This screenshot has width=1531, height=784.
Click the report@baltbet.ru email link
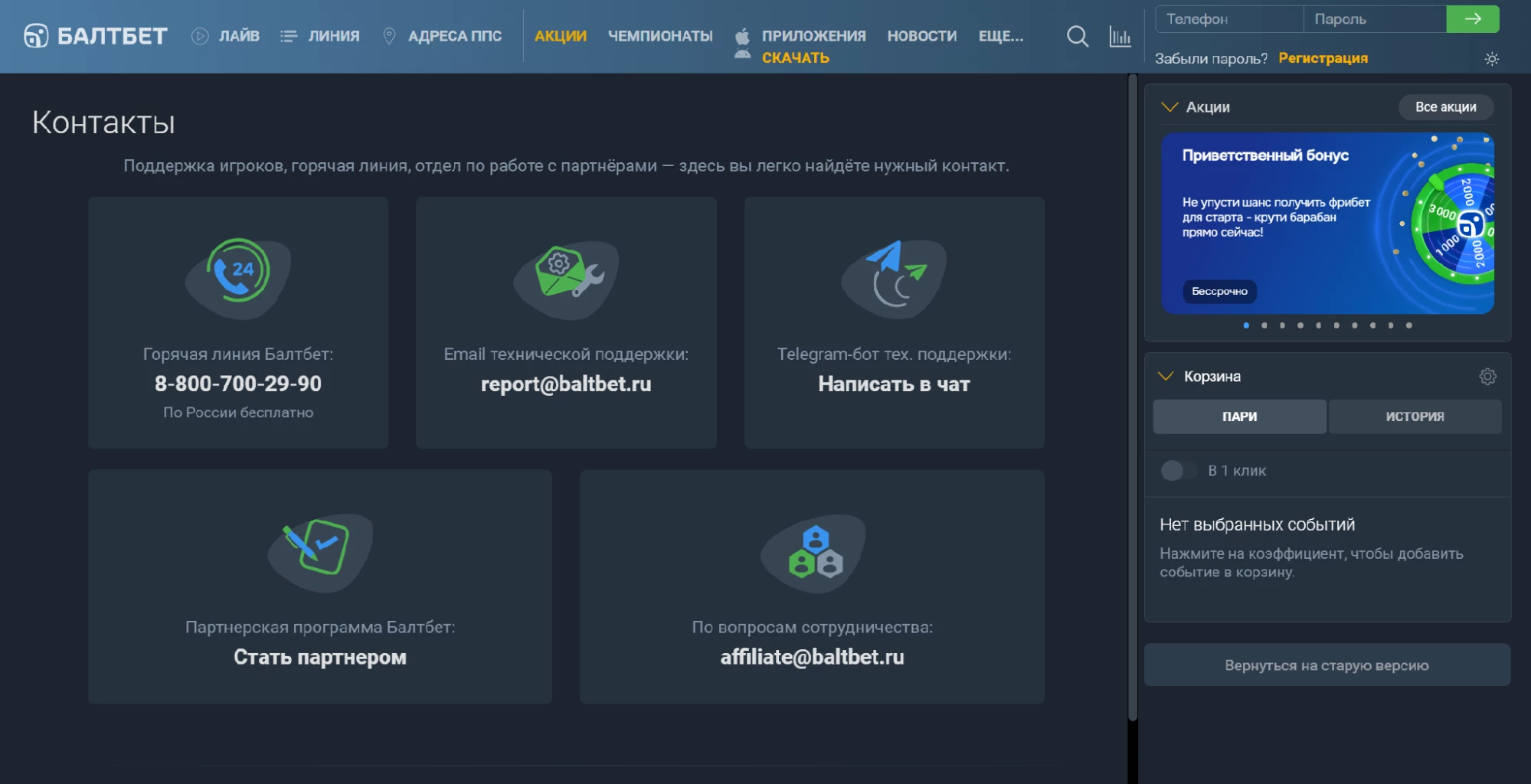(566, 384)
